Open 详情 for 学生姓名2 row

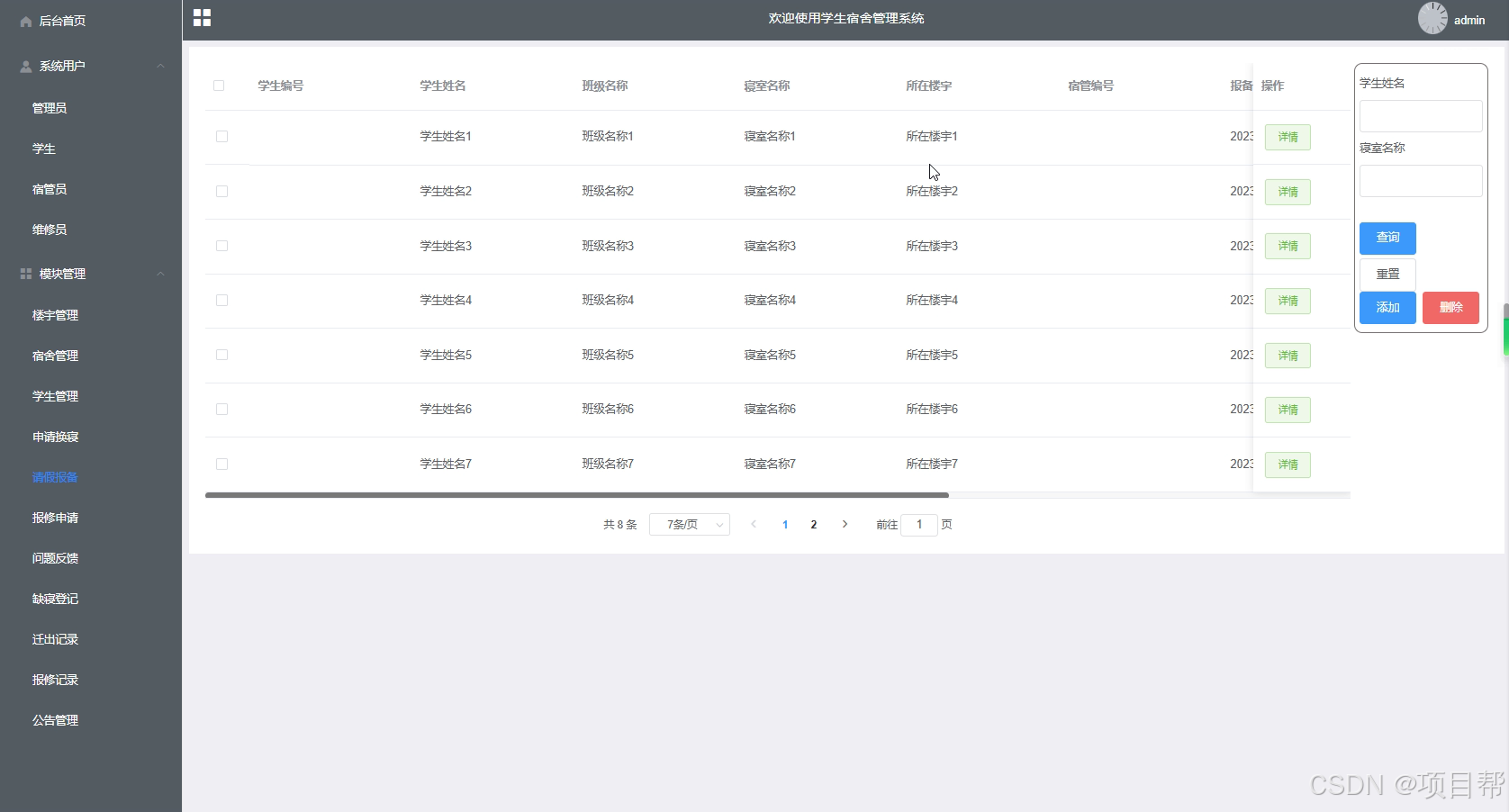(1288, 192)
